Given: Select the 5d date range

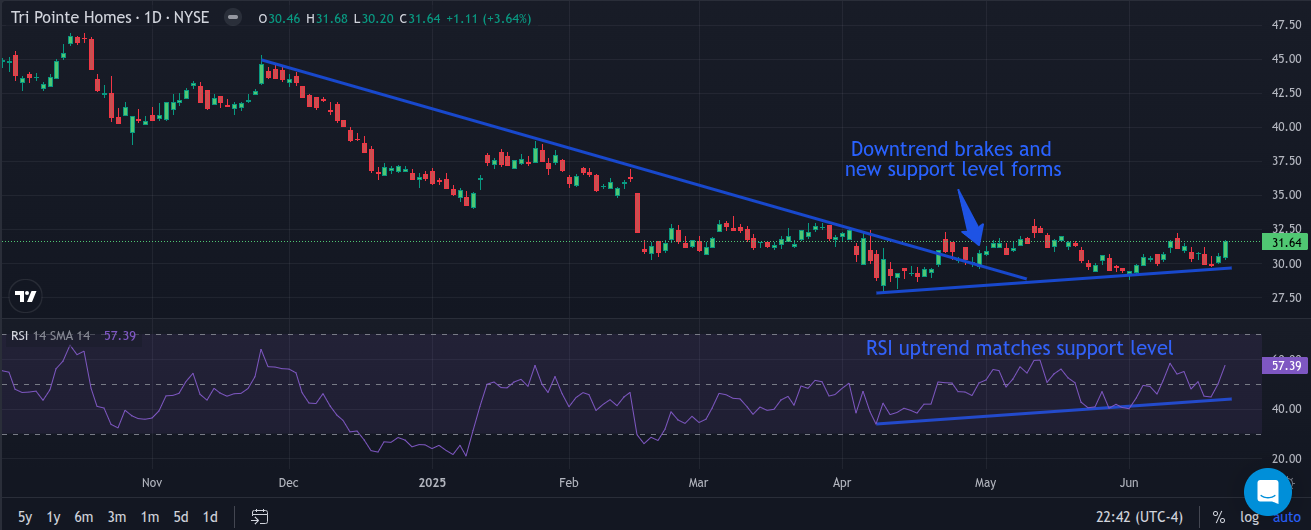Looking at the screenshot, I should point(181,517).
